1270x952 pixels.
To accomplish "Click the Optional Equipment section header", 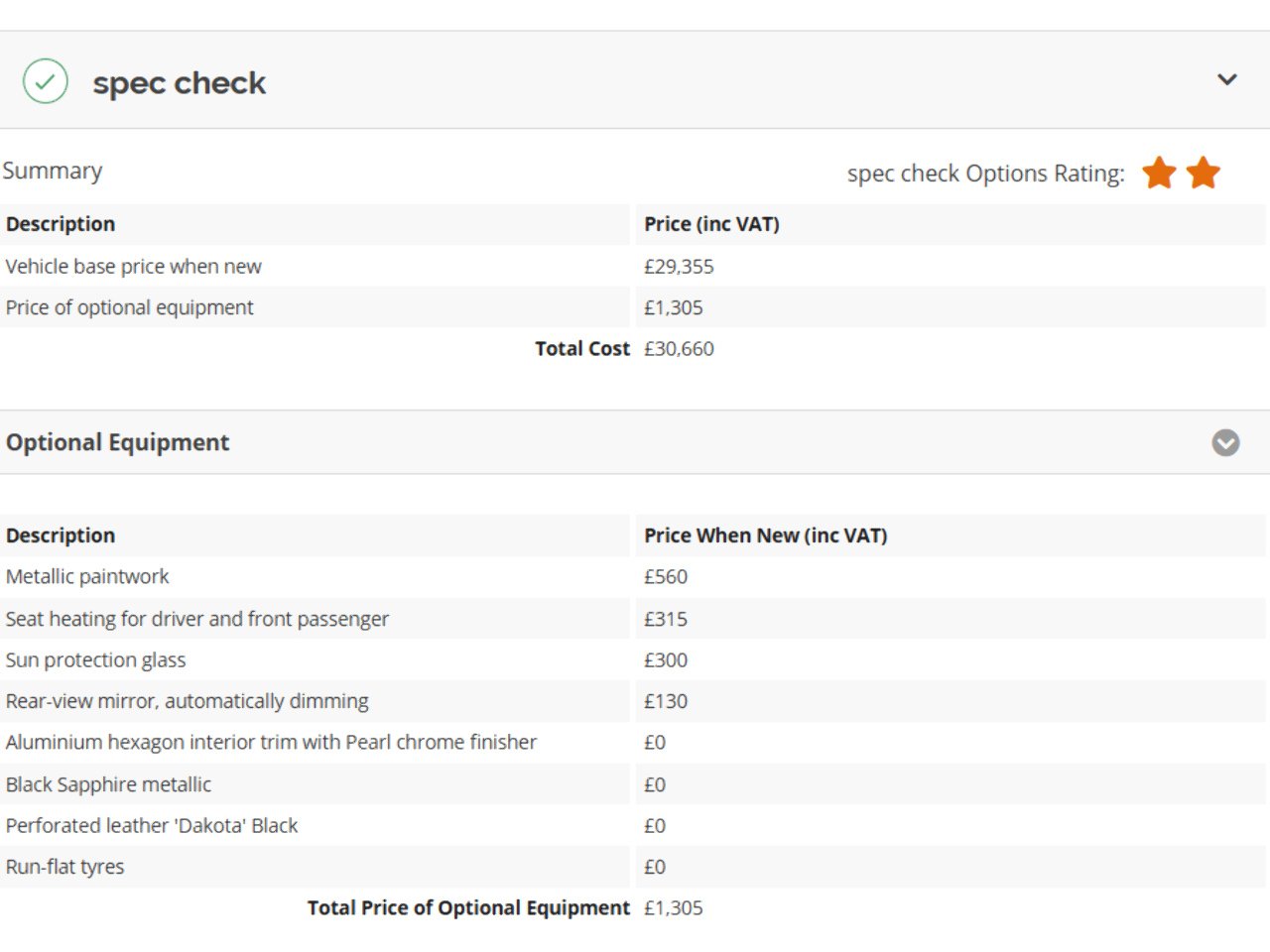I will tap(635, 442).
